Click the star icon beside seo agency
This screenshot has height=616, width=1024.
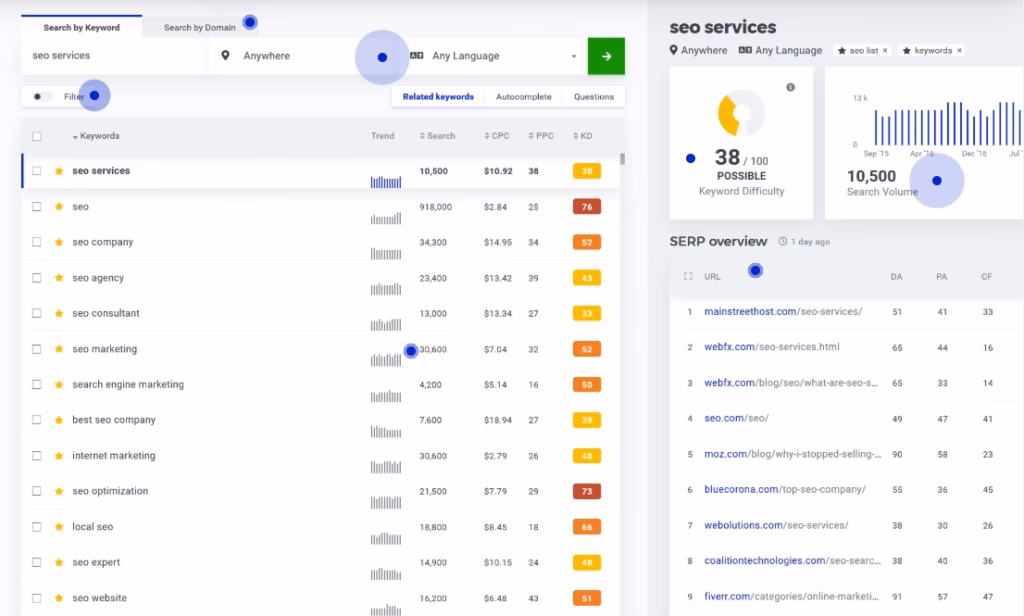[59, 278]
